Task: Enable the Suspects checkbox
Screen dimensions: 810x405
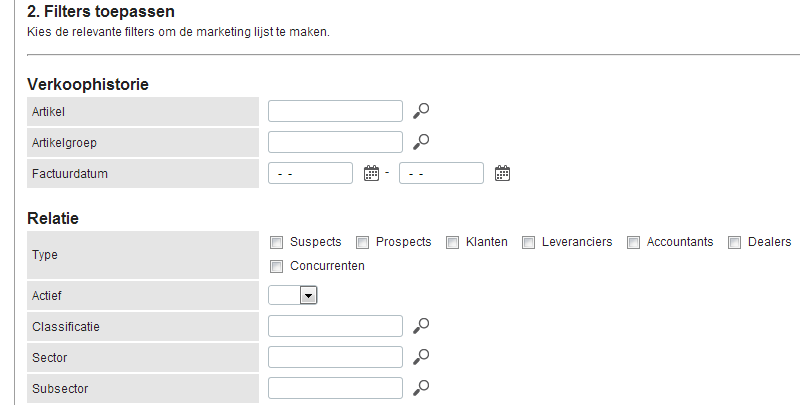Action: click(x=277, y=242)
